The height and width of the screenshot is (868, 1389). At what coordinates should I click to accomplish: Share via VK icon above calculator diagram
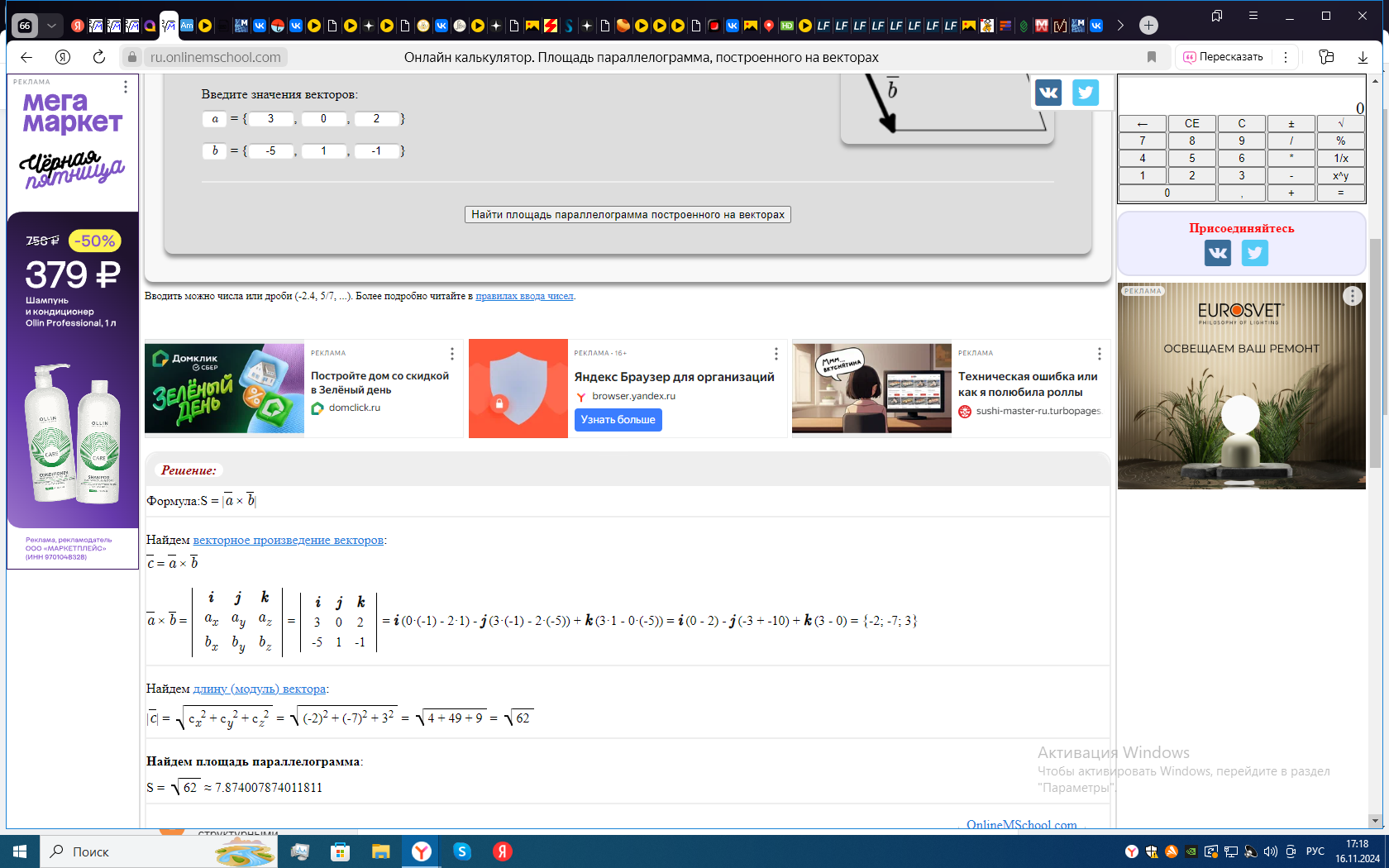point(1048,93)
